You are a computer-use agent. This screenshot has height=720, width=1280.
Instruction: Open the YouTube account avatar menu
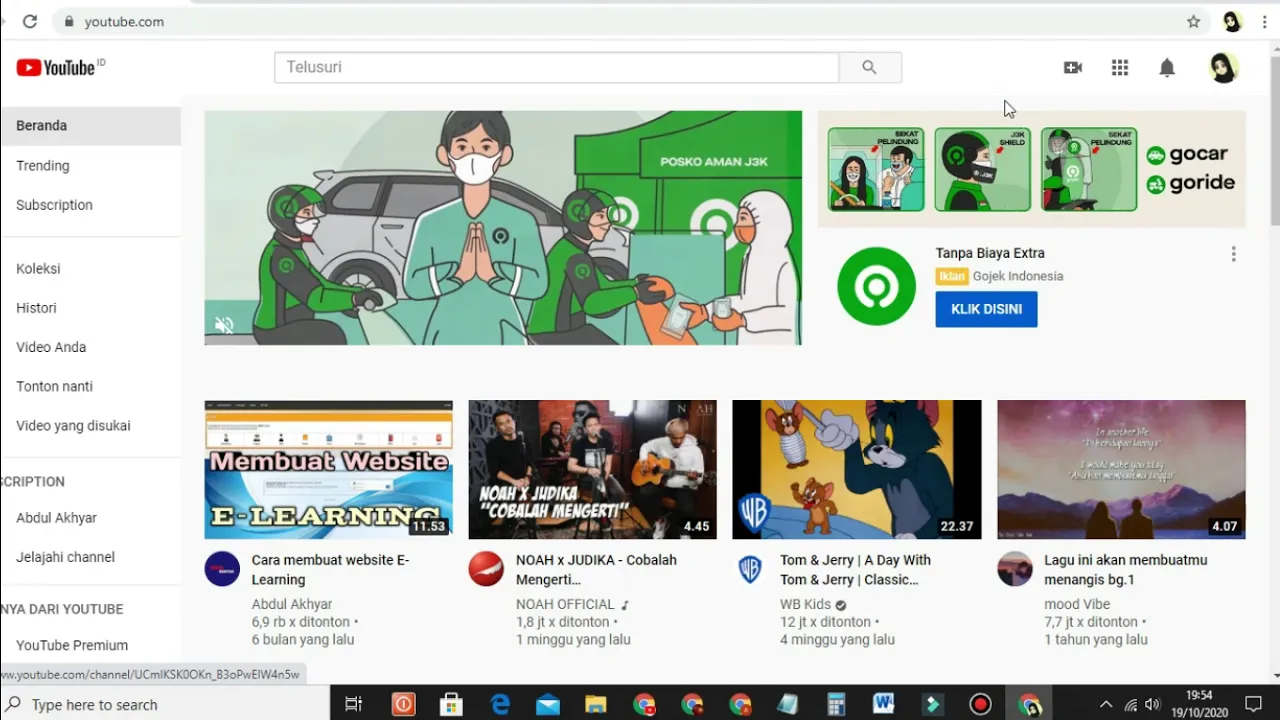point(1224,67)
